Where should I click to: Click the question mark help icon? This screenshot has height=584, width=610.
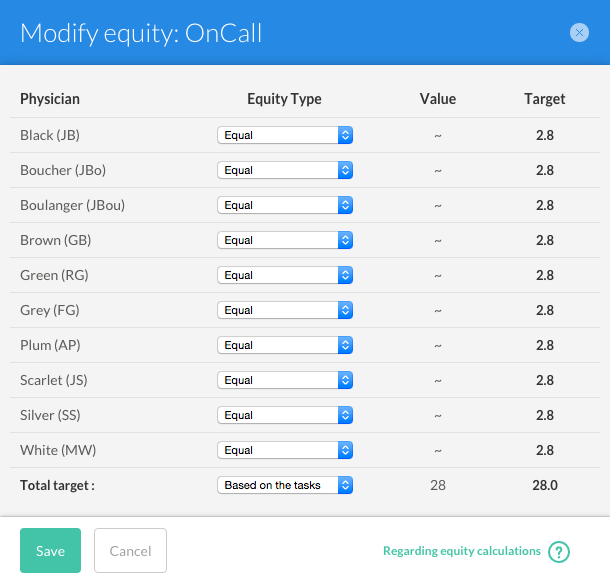coord(559,552)
